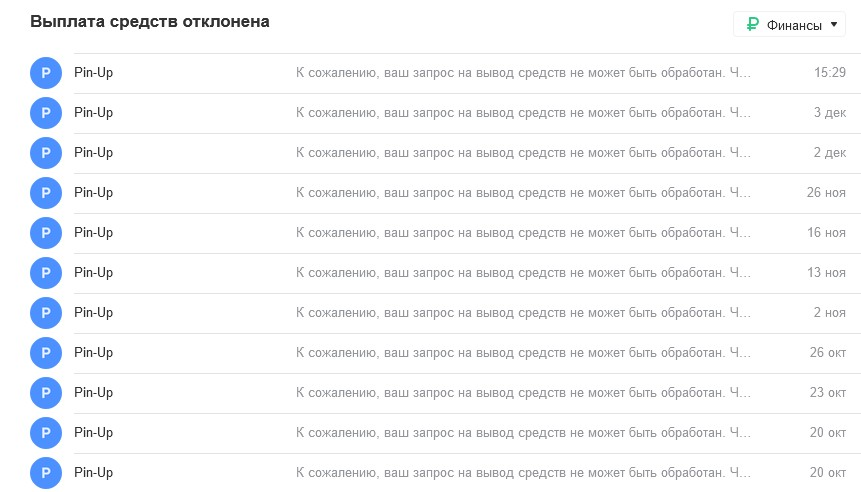Open the first email dated 20 окт

[x=467, y=433]
